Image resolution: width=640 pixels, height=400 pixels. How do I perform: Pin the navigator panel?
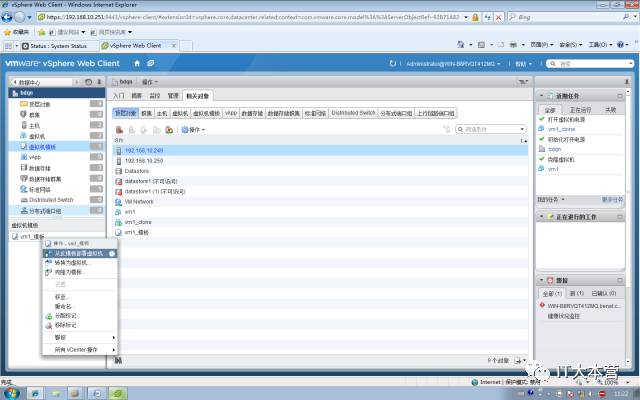point(99,82)
